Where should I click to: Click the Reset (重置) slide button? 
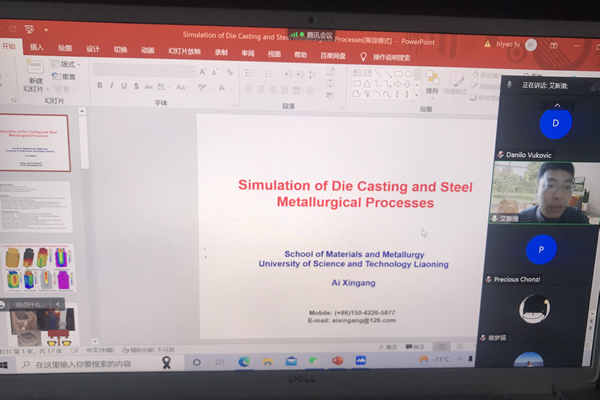point(68,76)
